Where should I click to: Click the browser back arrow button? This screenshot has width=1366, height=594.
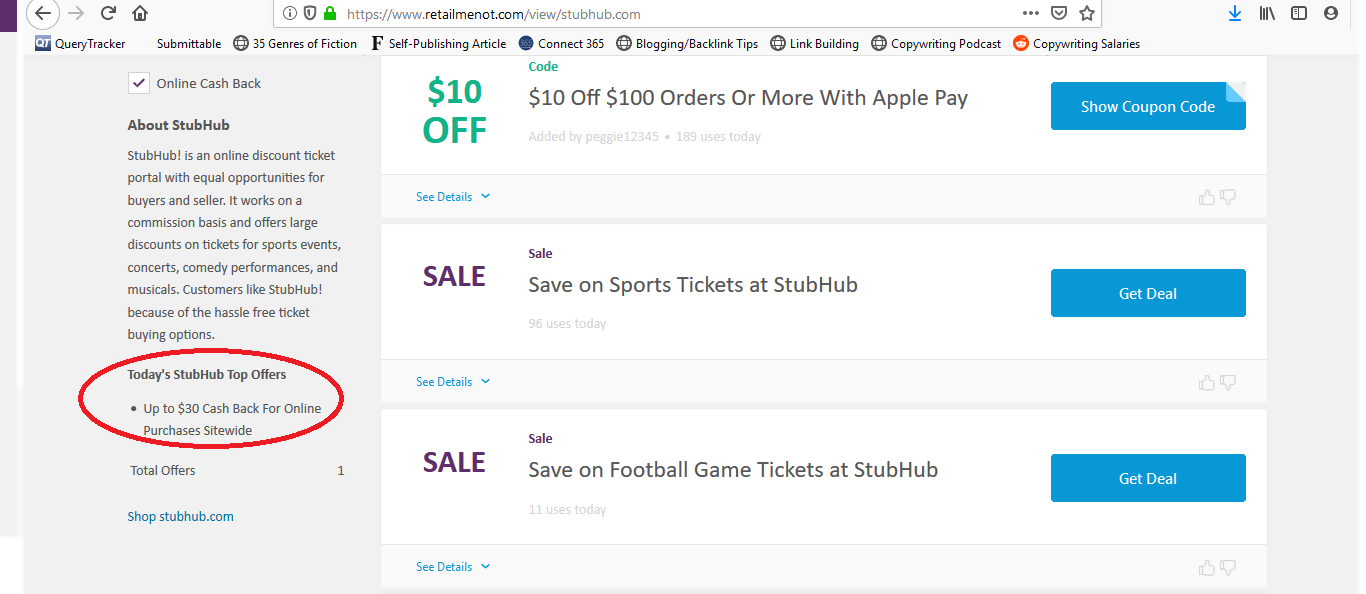[x=44, y=13]
